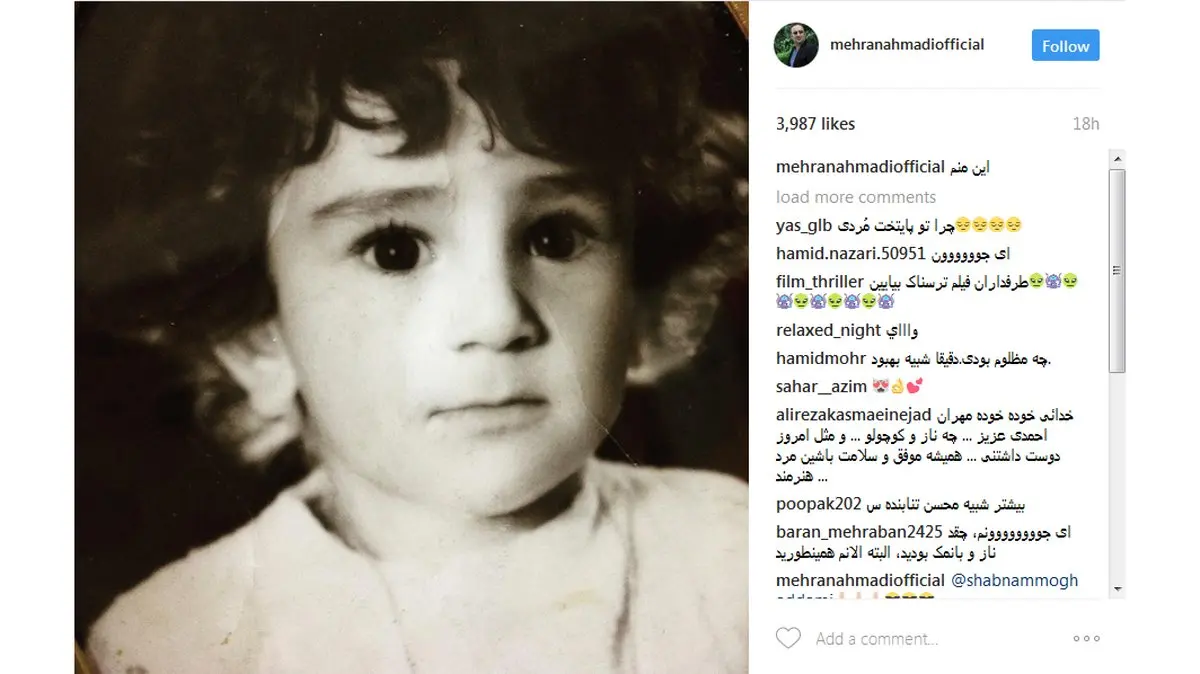Click the heart like icon
The height and width of the screenshot is (674, 1200).
pos(789,638)
